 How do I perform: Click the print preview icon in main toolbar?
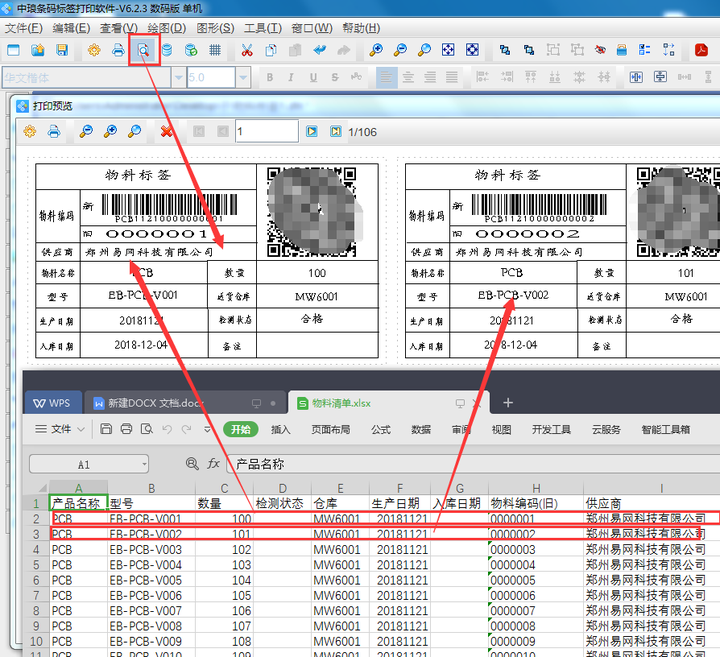pos(144,50)
